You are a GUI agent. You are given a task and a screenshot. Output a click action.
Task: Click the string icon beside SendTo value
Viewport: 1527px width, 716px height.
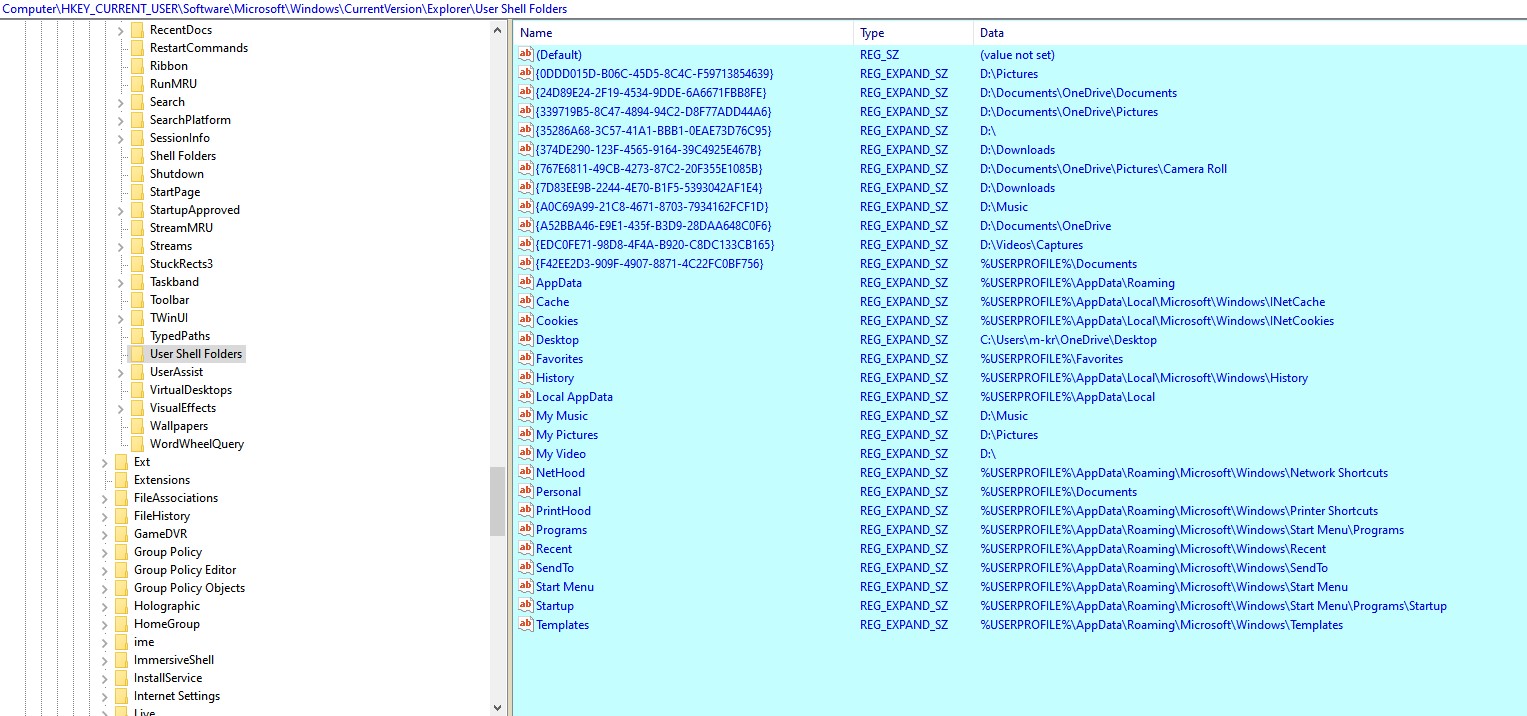(526, 568)
